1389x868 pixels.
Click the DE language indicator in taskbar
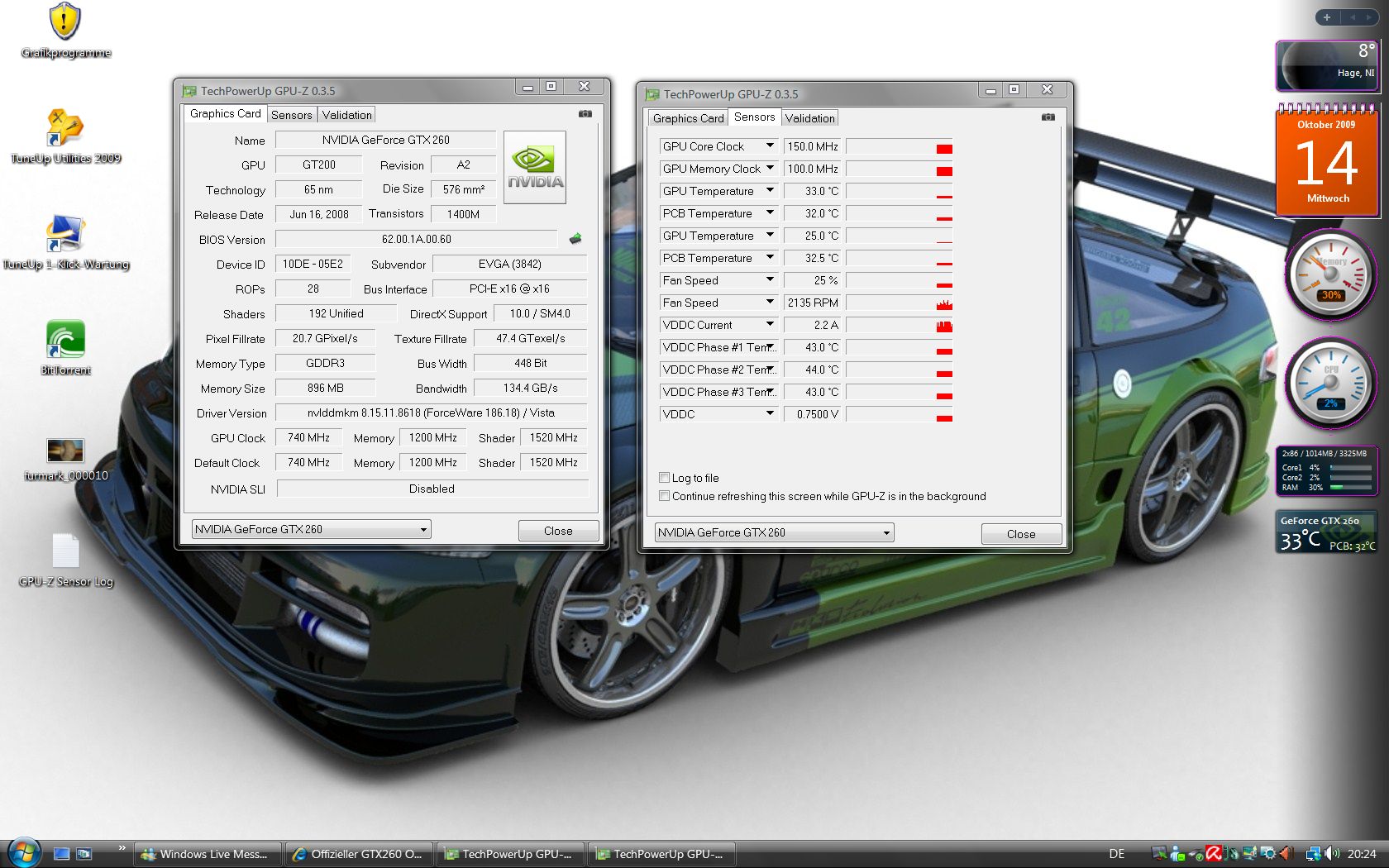[x=1117, y=854]
